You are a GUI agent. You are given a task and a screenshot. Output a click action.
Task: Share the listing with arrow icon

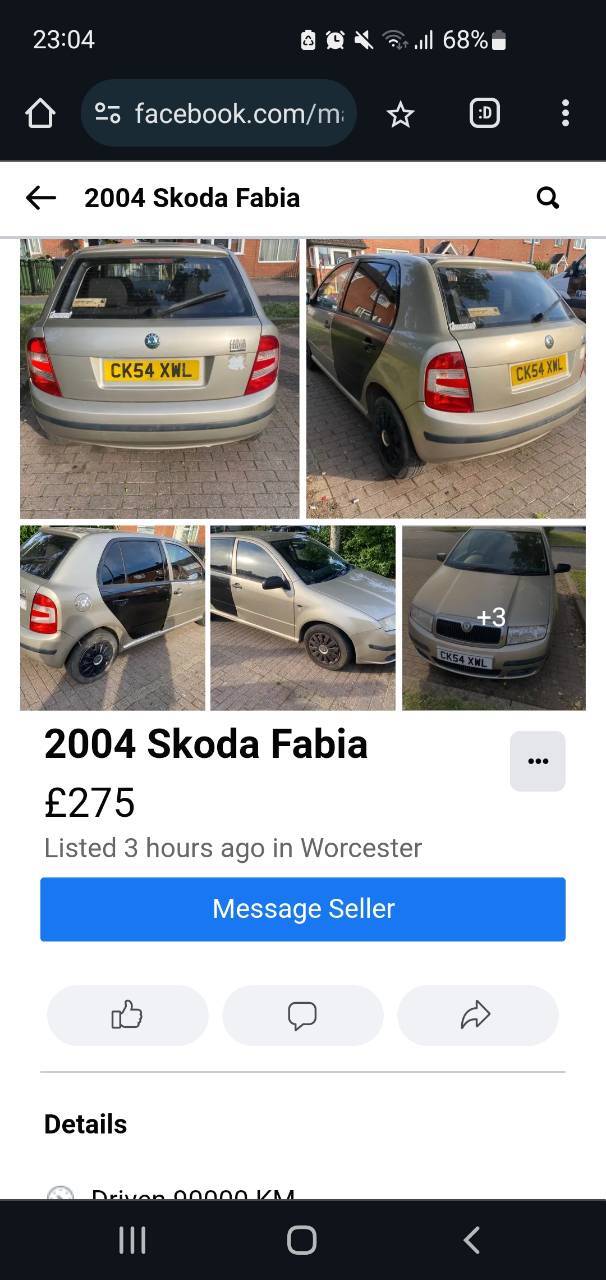(x=477, y=1016)
